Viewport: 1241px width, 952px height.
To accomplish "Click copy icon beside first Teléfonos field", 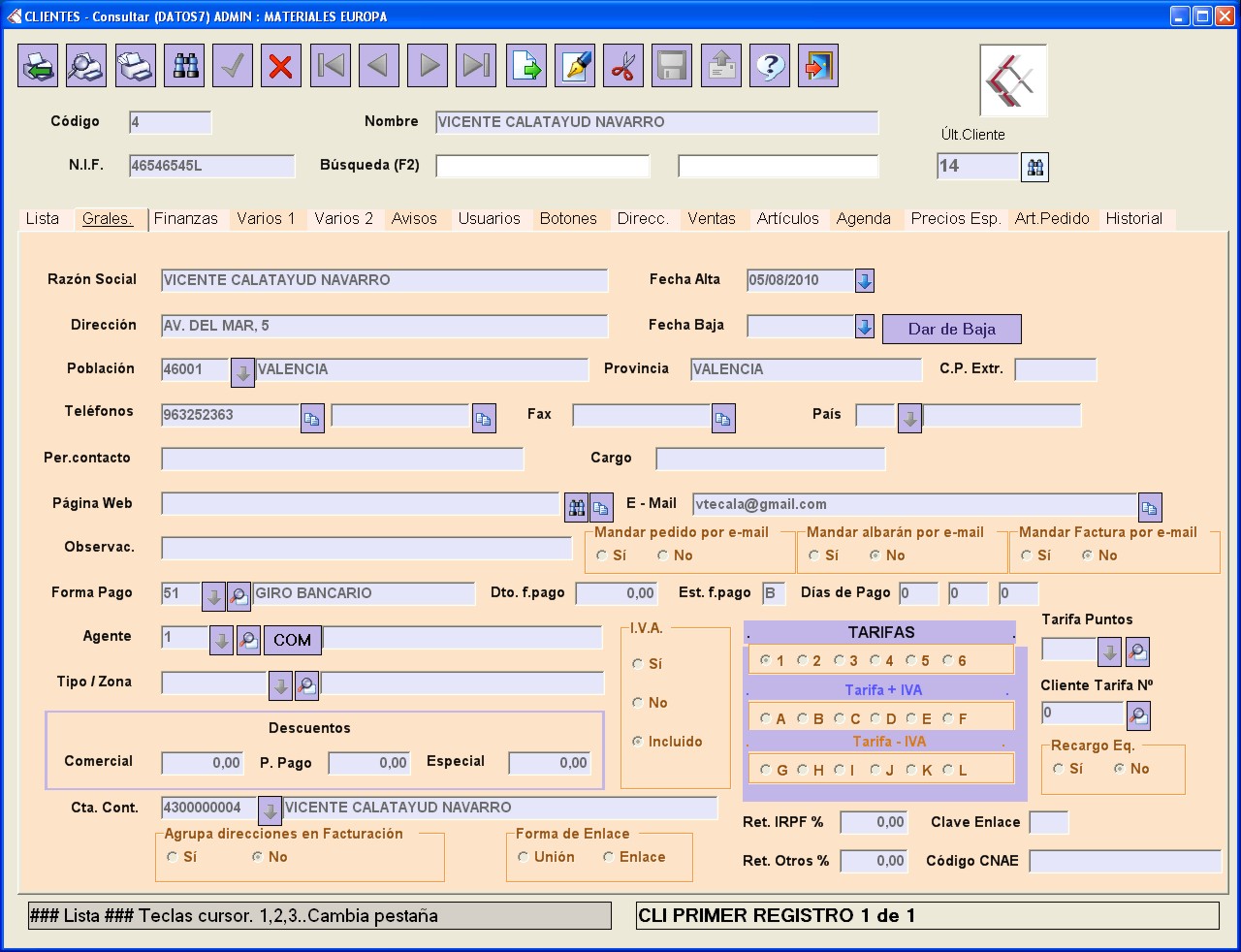I will coord(312,419).
